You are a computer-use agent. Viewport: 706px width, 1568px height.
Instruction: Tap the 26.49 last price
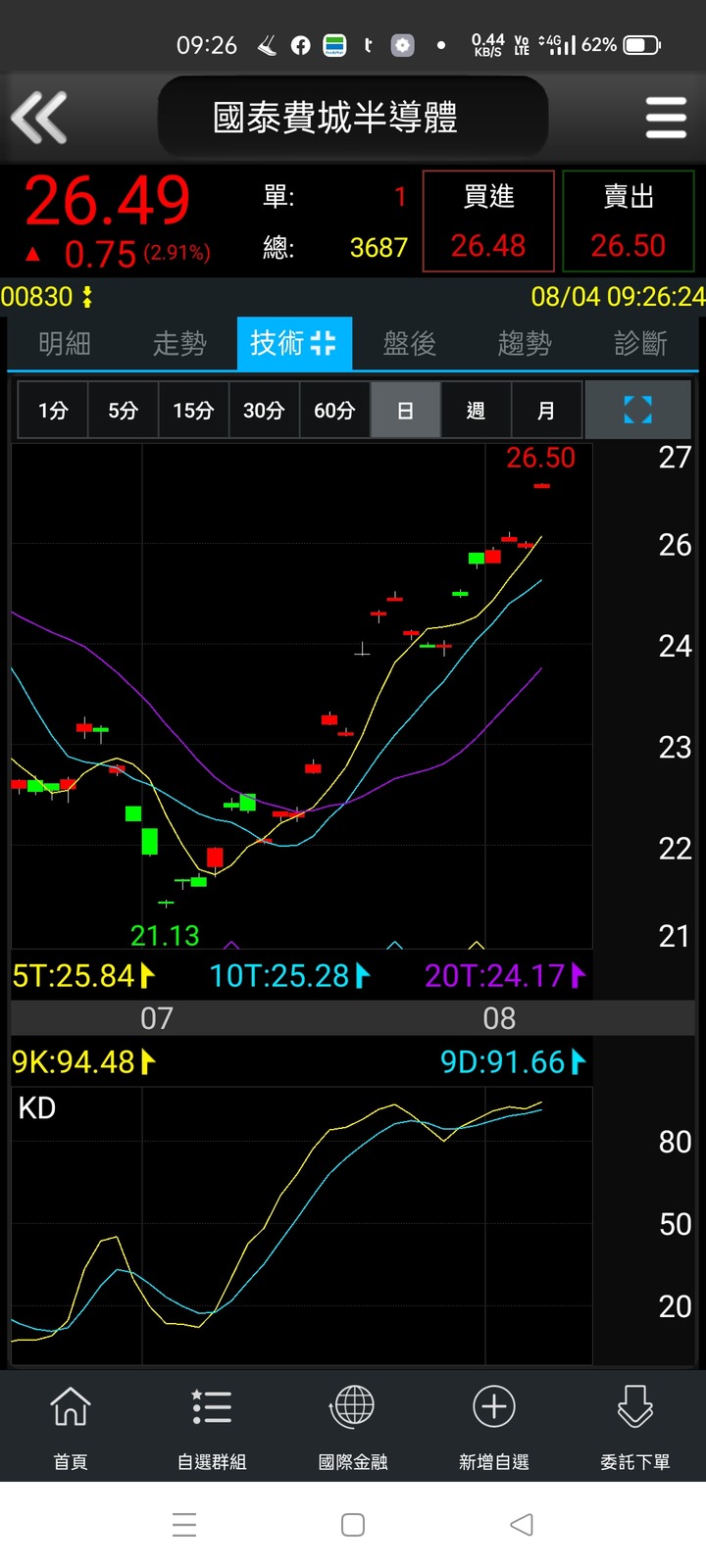point(107,201)
